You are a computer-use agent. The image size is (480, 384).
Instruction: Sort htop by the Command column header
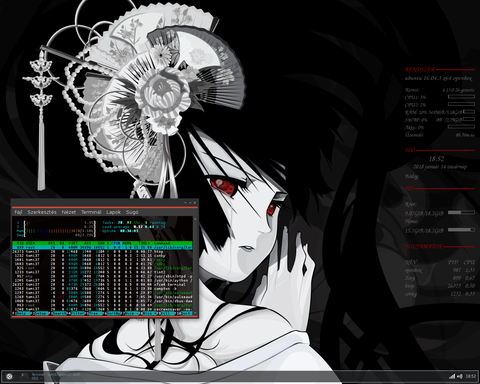tap(162, 243)
